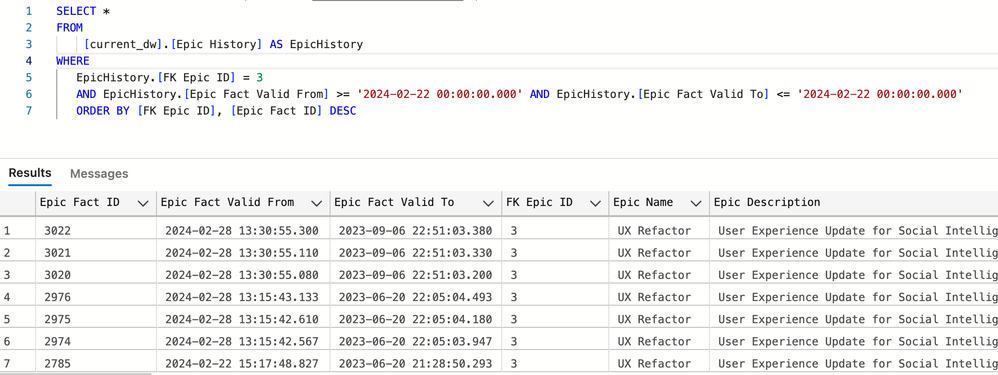998x375 pixels.
Task: Place cursor on SELECT * line
Action: point(83,11)
